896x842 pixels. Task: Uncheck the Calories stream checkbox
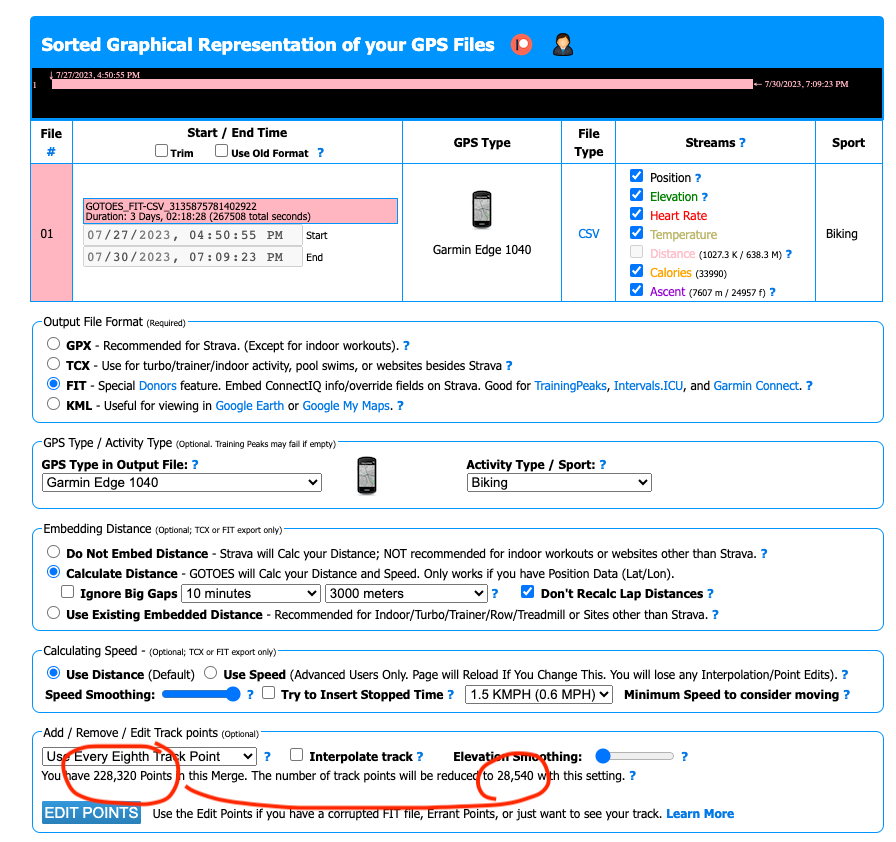(637, 271)
